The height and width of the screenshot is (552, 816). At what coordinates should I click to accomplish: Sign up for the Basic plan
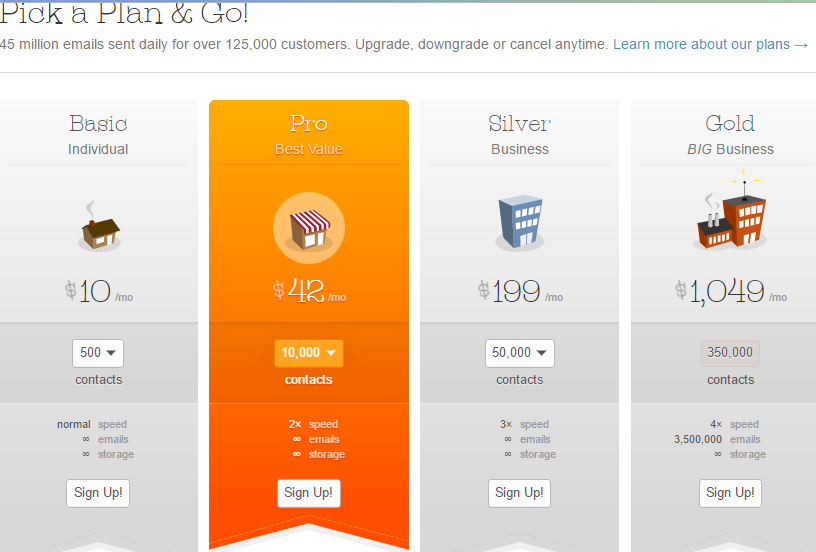tap(98, 493)
